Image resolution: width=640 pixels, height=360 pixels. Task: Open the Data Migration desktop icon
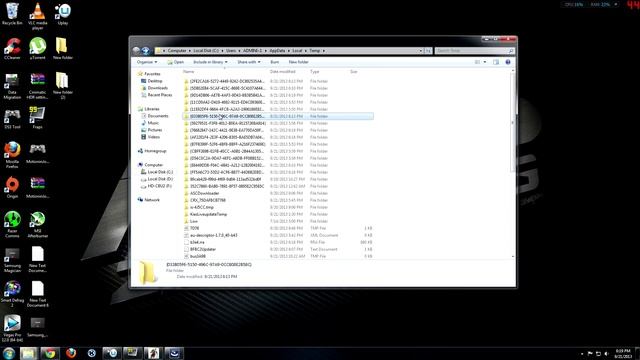[12, 86]
